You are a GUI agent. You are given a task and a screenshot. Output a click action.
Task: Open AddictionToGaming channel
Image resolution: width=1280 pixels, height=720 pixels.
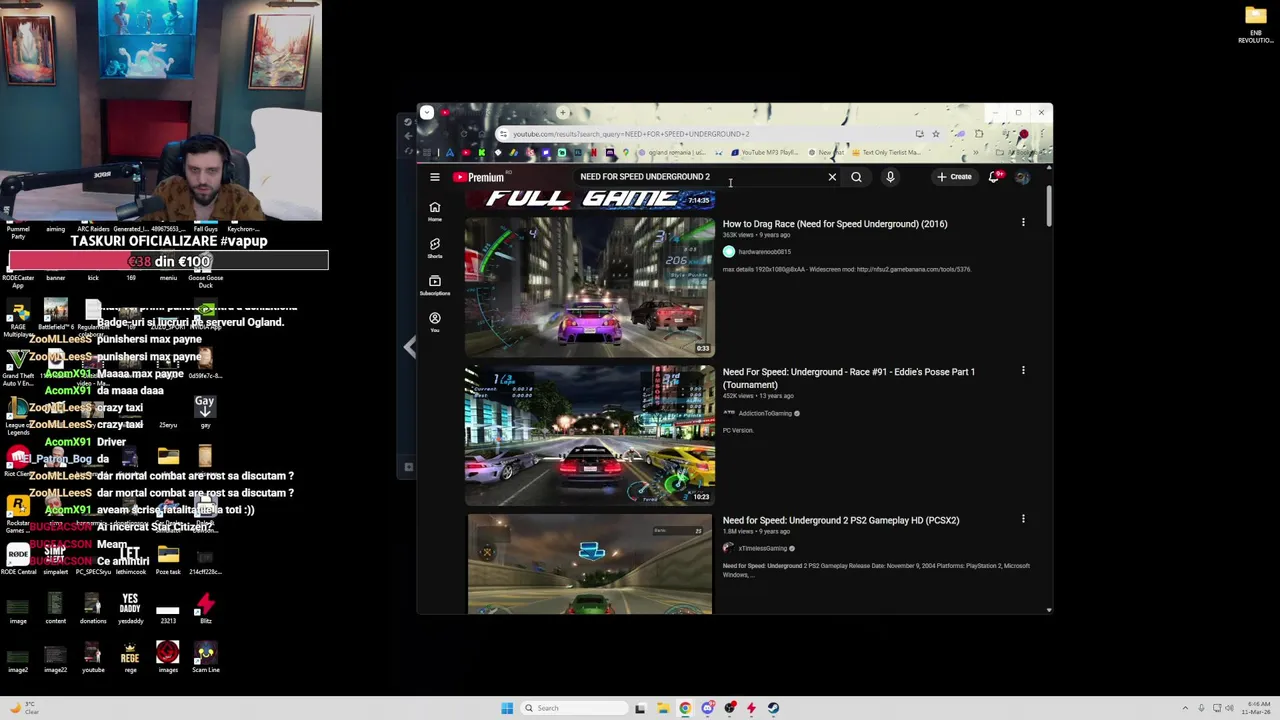click(x=765, y=413)
